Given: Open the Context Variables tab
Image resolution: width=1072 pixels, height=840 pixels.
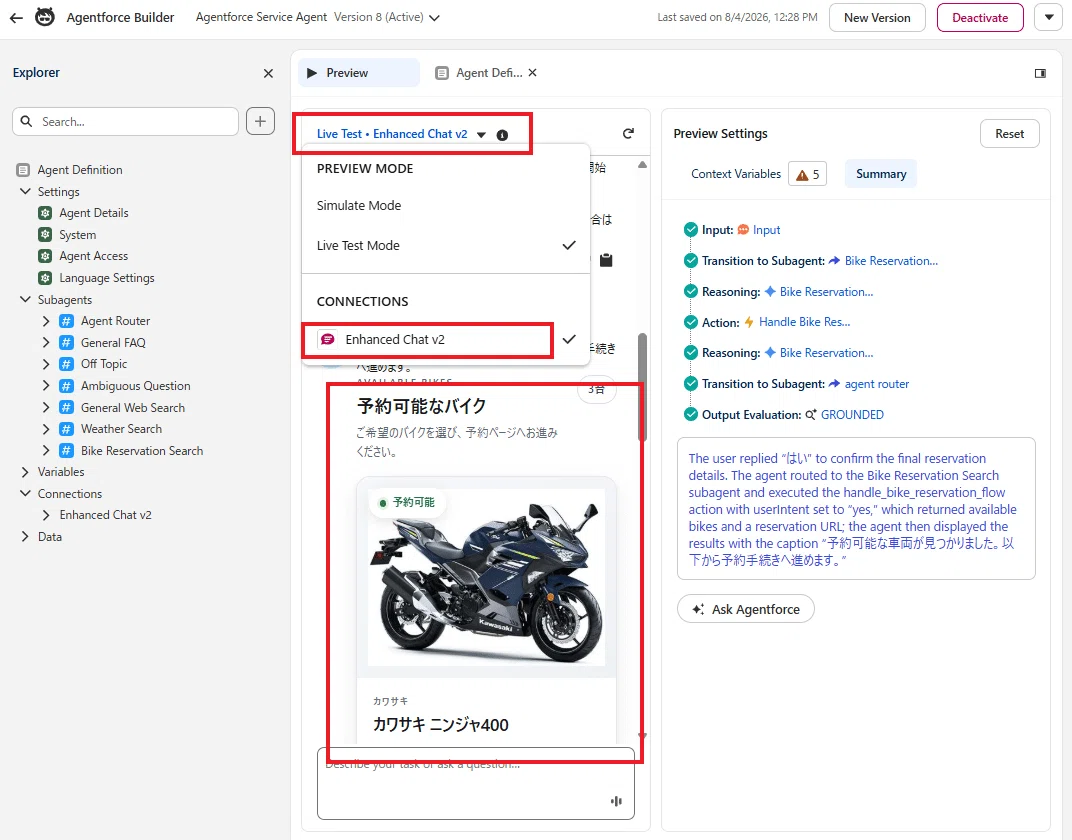Looking at the screenshot, I should (x=736, y=174).
